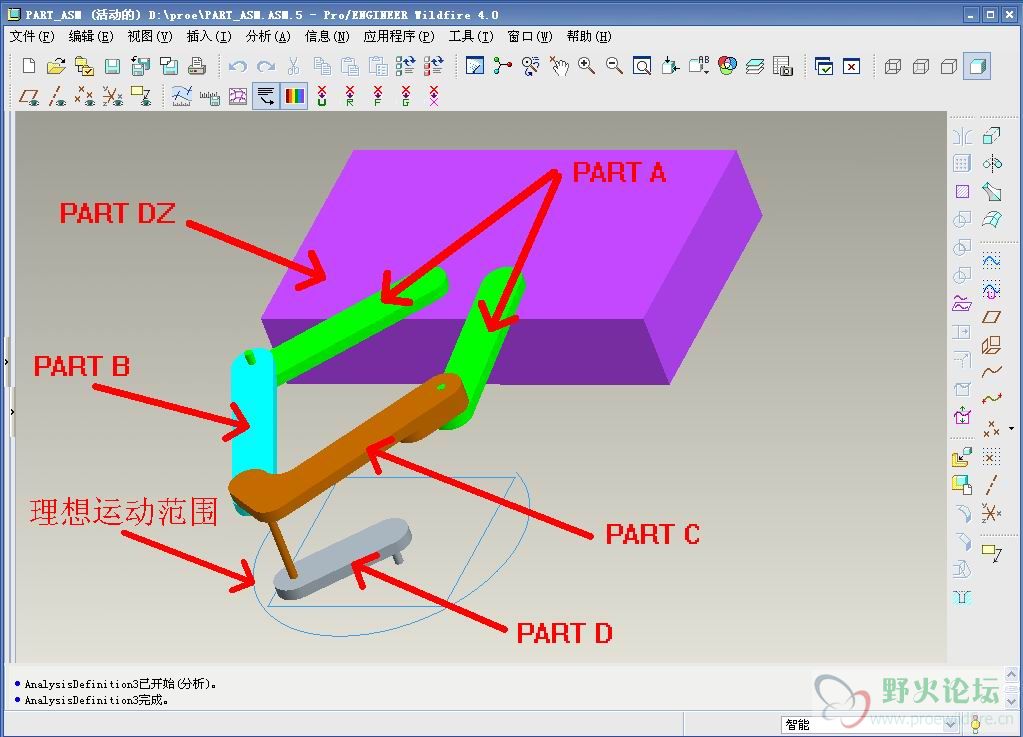Toggle coordinate systems display
This screenshot has width=1023, height=737.
pyautogui.click(x=112, y=97)
